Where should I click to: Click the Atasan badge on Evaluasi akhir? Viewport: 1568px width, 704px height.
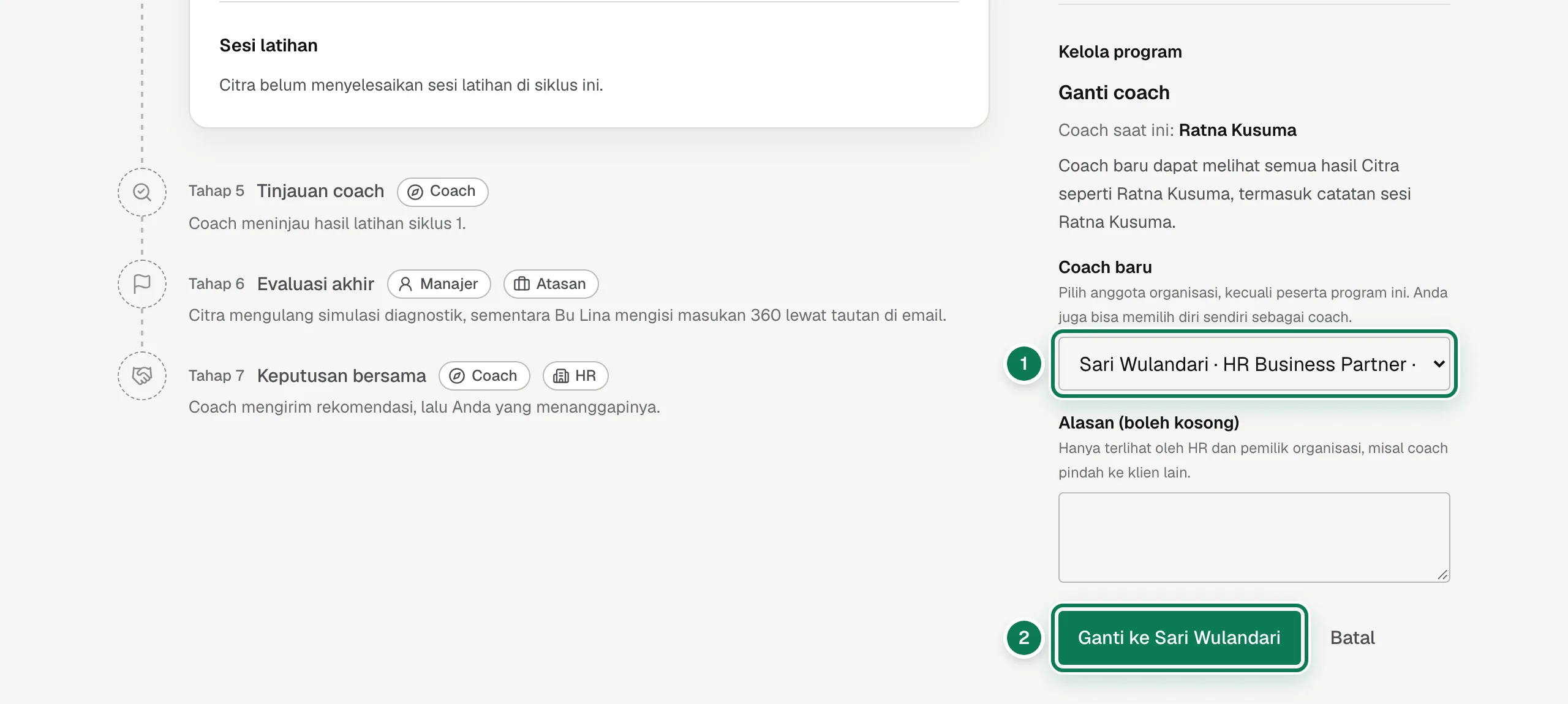click(551, 284)
